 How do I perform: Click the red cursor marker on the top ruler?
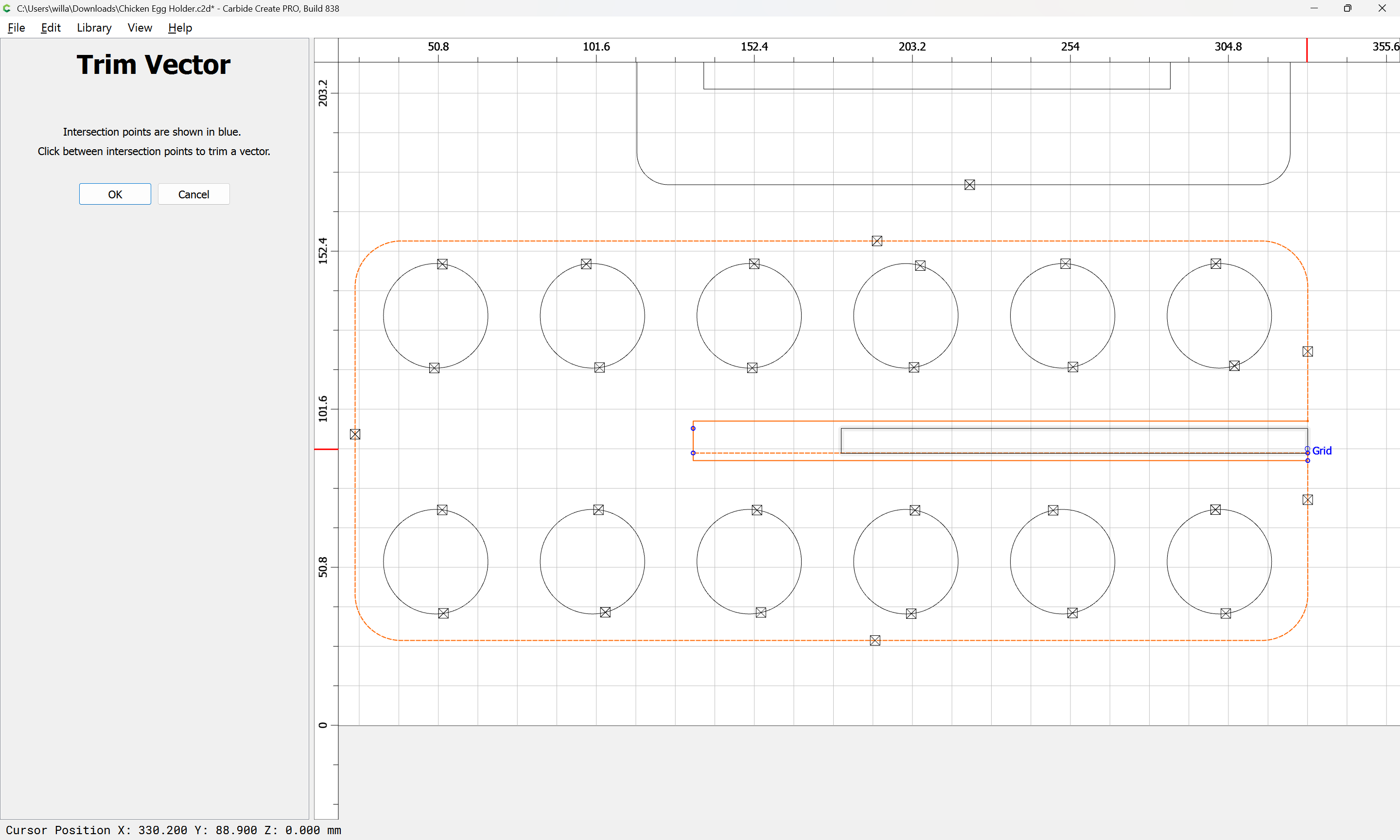1307,50
